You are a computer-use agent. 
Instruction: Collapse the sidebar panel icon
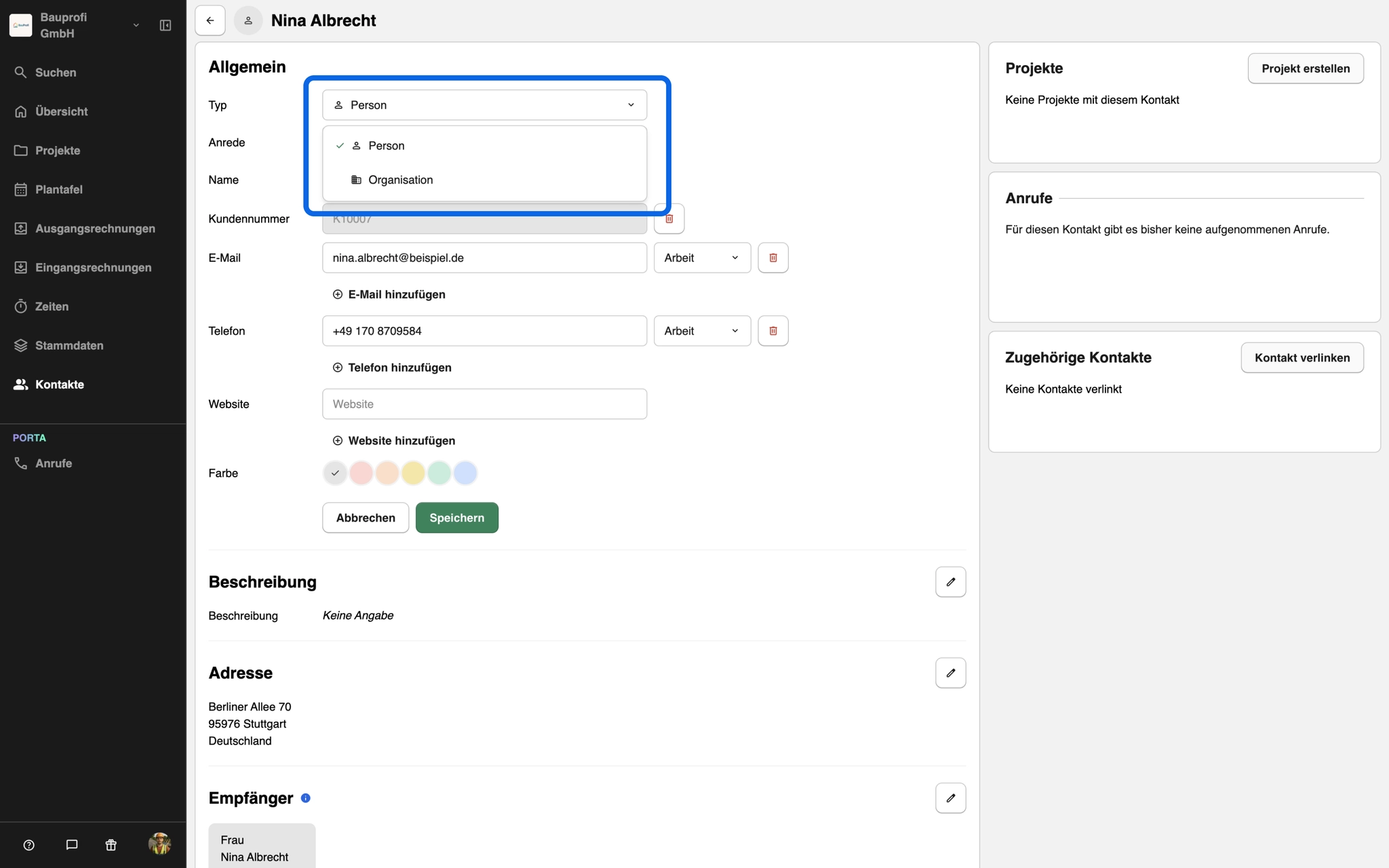click(165, 25)
